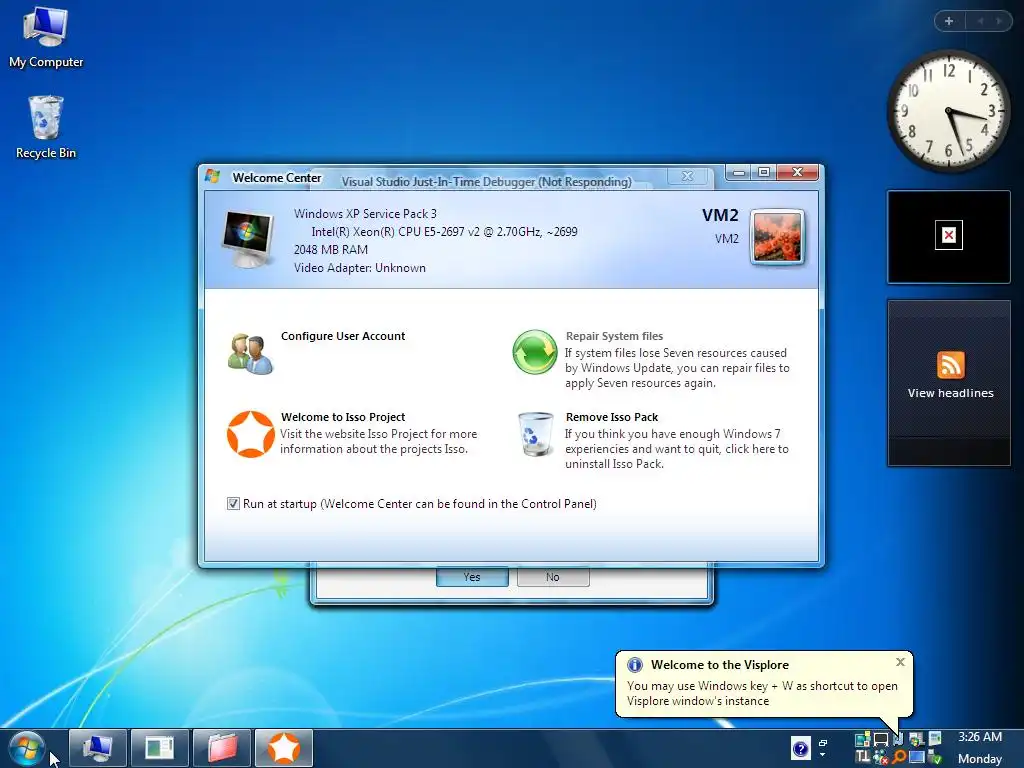The image size is (1024, 768).
Task: Click the safely remove hardware tray icon
Action: [x=935, y=756]
